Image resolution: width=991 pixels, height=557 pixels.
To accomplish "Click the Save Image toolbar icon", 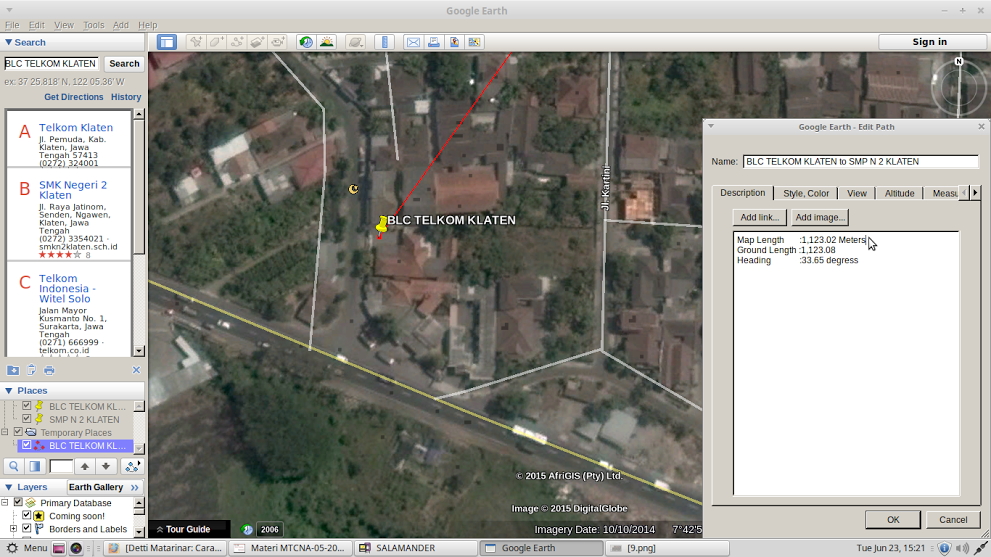I will point(454,42).
